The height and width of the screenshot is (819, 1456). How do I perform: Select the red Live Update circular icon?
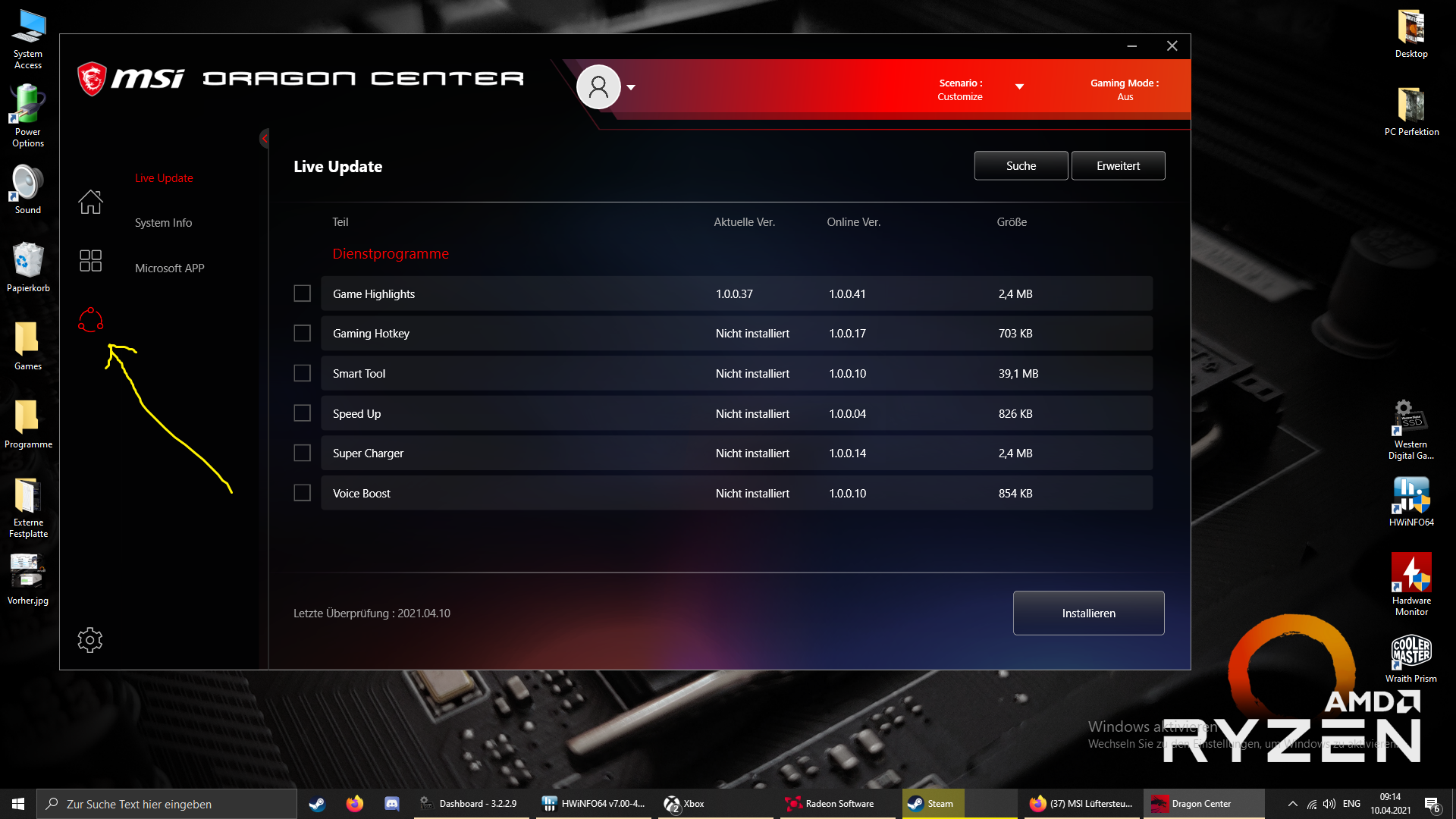(90, 320)
